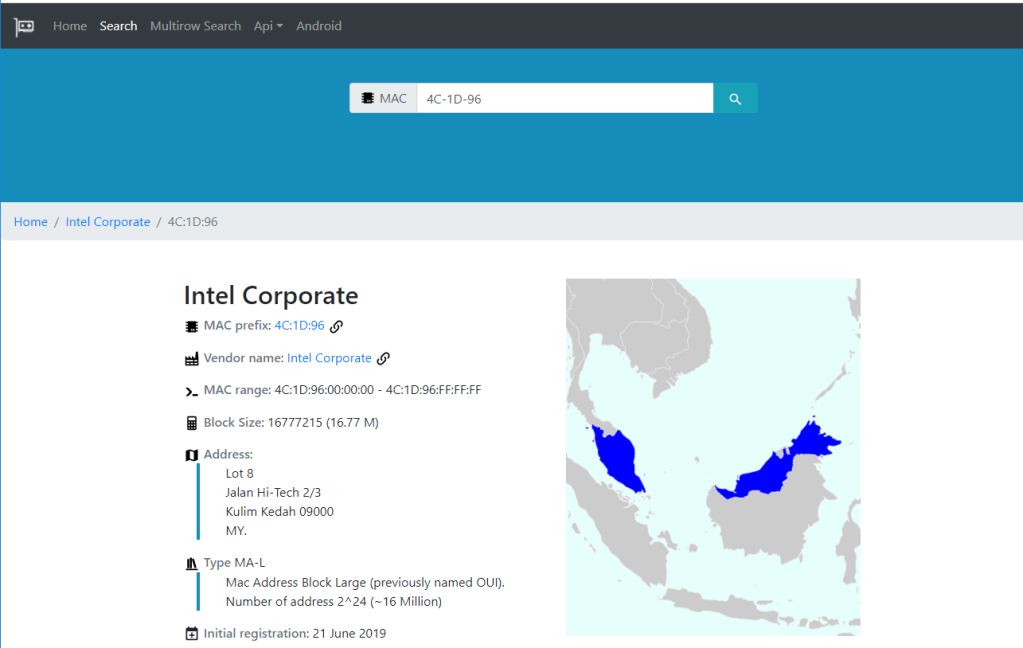Click the factory icon beside Vendor name
This screenshot has width=1023, height=648.
tap(192, 359)
